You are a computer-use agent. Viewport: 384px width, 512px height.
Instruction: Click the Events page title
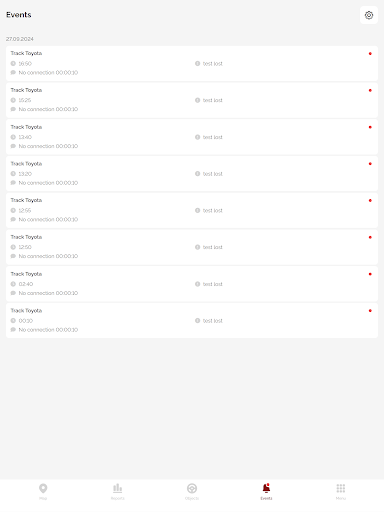(19, 15)
